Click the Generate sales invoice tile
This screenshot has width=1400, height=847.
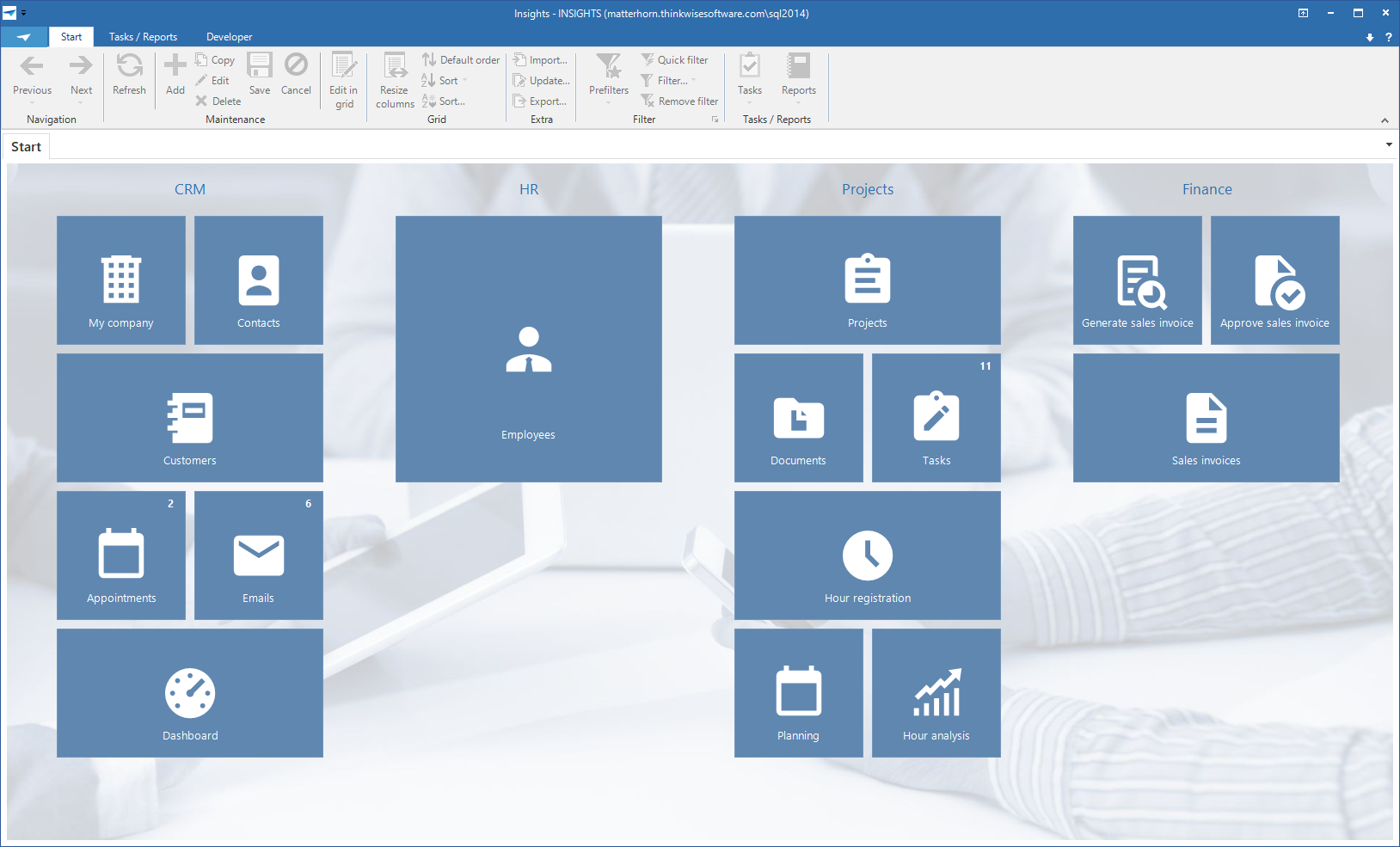[1137, 280]
